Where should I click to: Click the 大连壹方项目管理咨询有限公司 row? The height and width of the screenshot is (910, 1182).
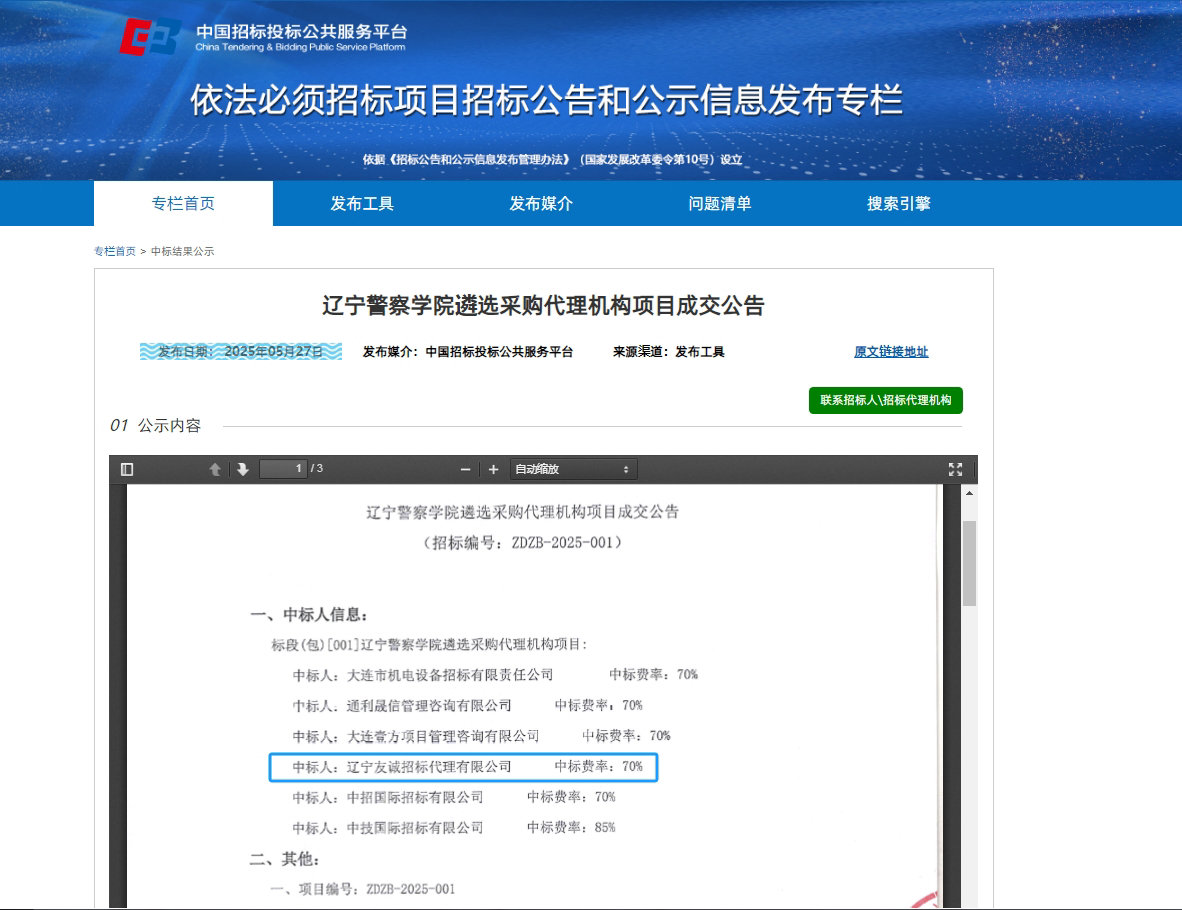(482, 736)
